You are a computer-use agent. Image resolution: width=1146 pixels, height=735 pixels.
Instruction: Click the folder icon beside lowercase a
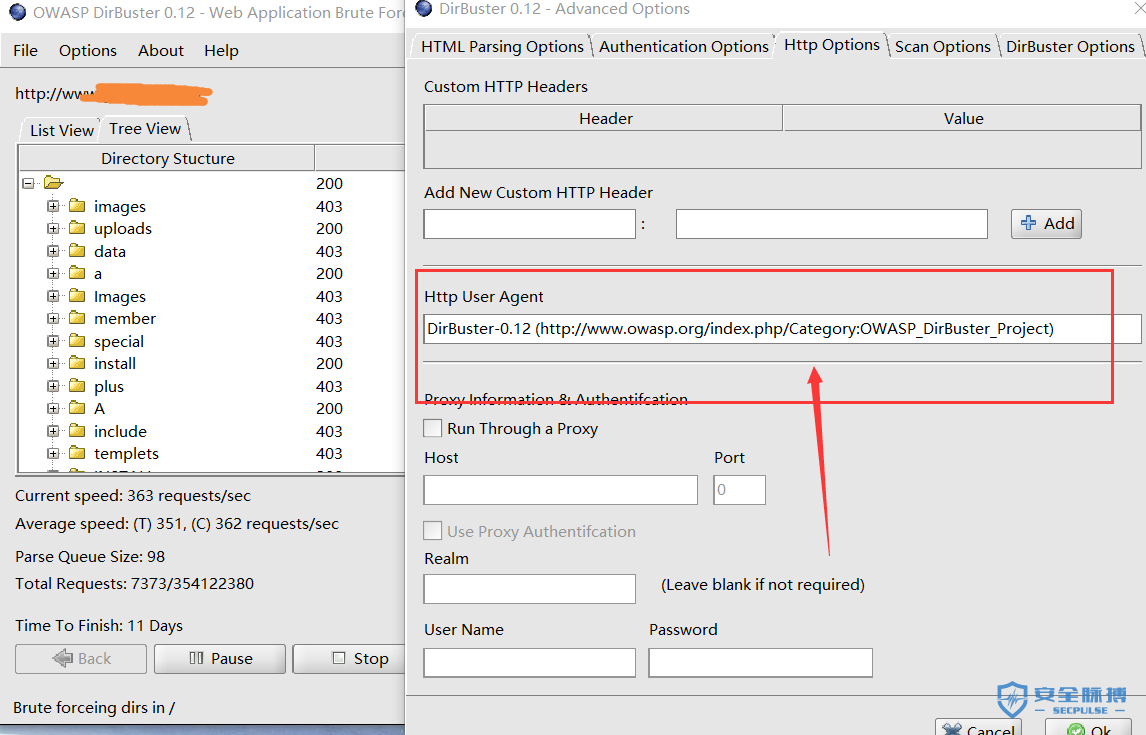(x=77, y=273)
